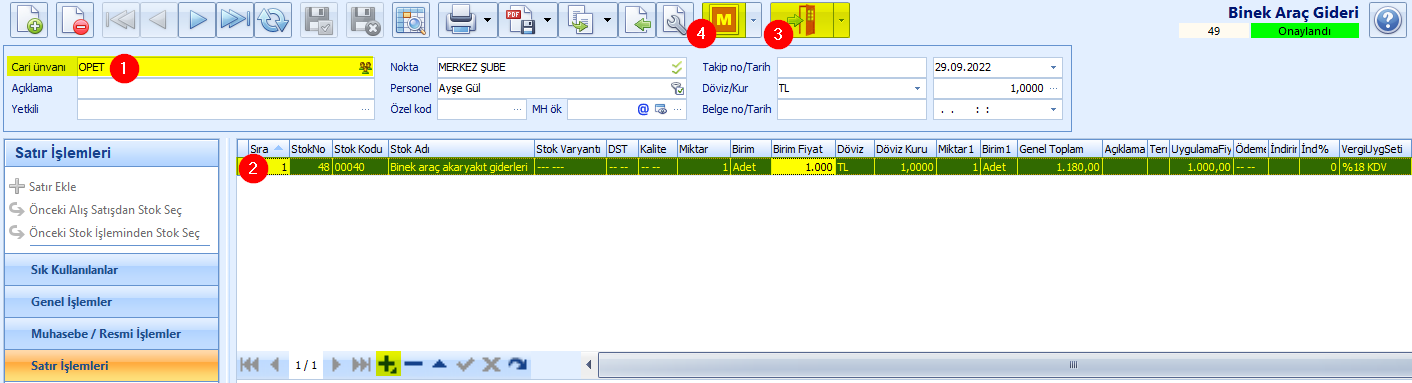Click the exit door icon
Screen dimensions: 1412x383
[802, 19]
